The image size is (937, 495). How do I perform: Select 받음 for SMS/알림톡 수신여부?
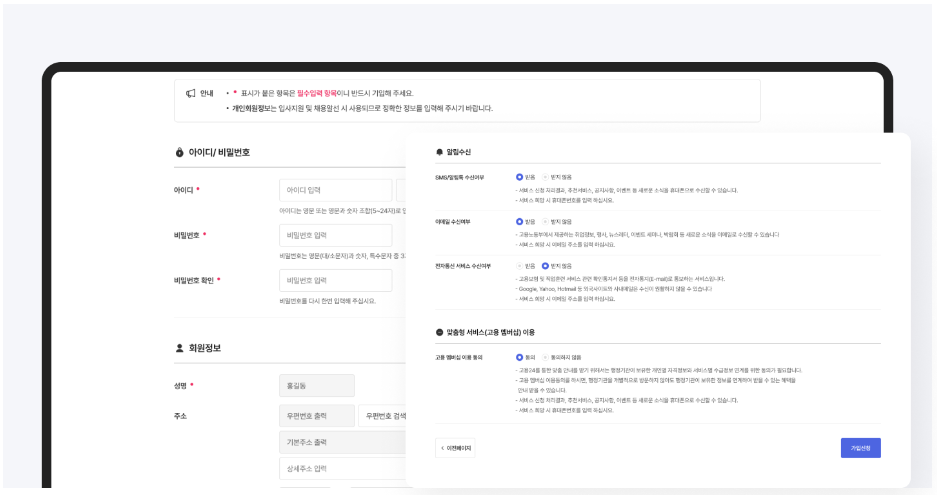519,178
